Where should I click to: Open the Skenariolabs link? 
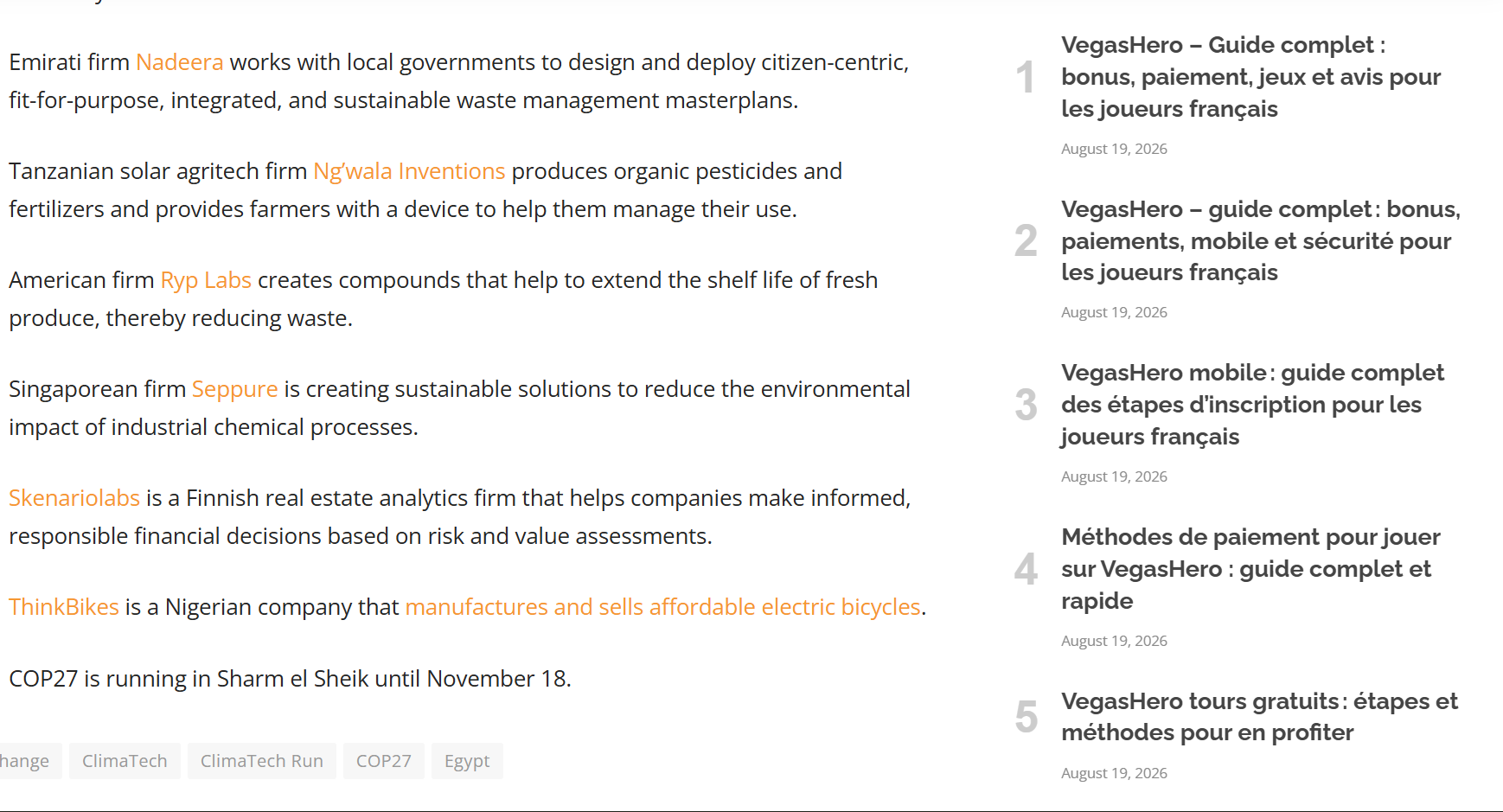74,498
